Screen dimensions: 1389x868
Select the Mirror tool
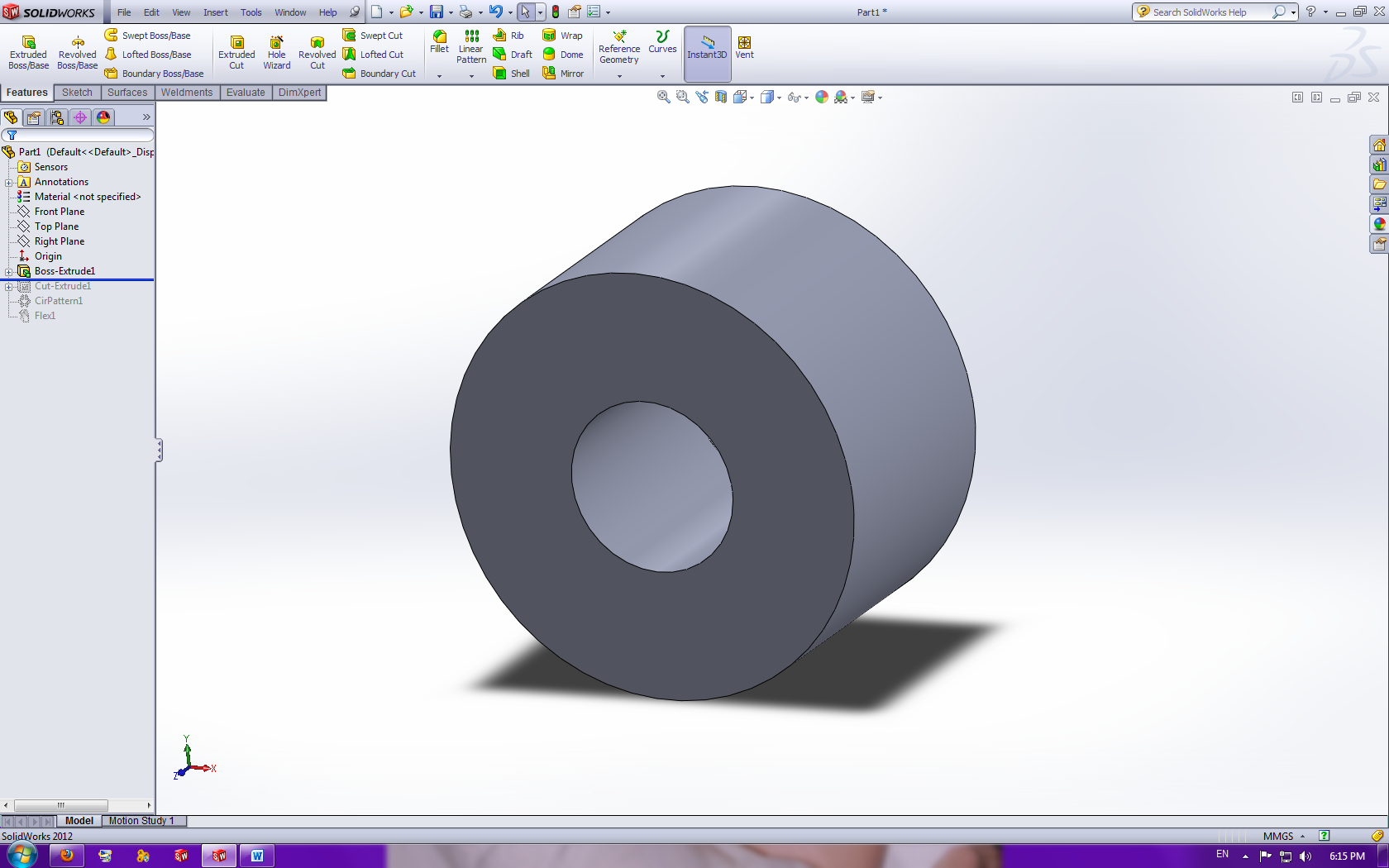pyautogui.click(x=563, y=74)
